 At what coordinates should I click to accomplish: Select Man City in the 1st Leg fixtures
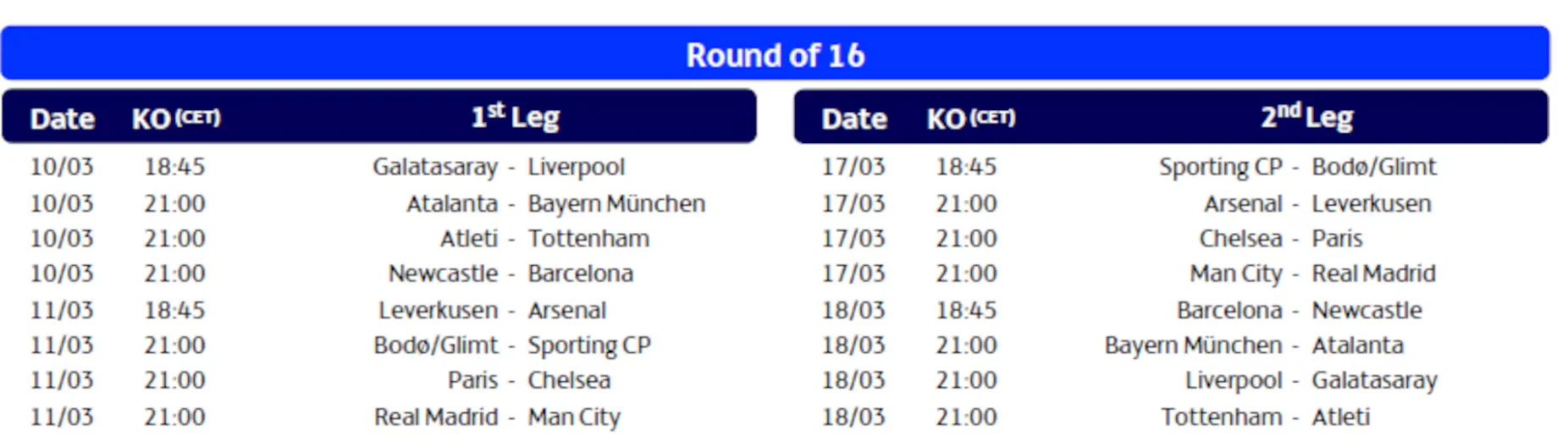(x=574, y=417)
